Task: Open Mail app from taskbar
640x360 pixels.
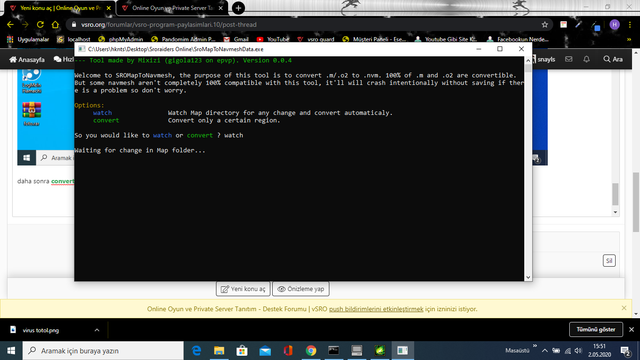Action: (x=265, y=351)
